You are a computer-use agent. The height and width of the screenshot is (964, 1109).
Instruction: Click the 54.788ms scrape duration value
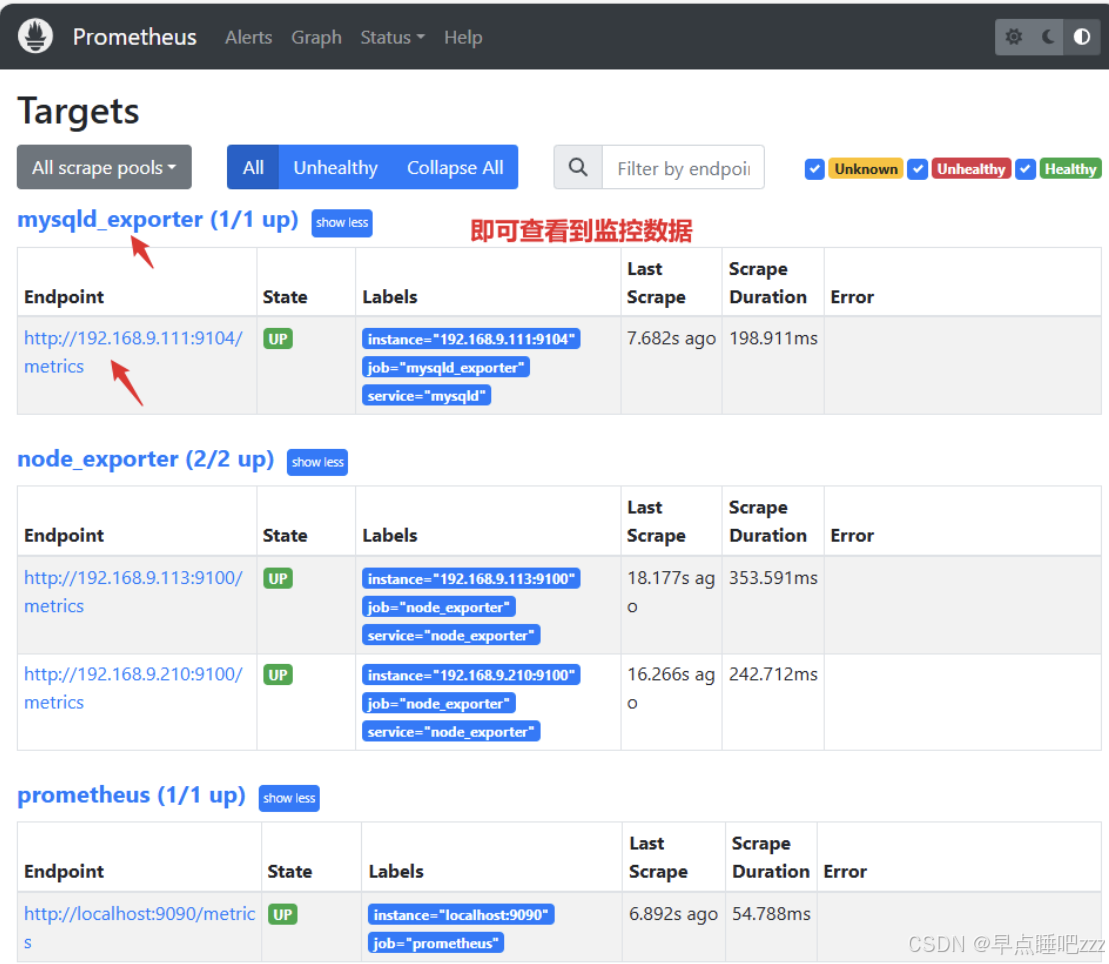click(x=771, y=914)
